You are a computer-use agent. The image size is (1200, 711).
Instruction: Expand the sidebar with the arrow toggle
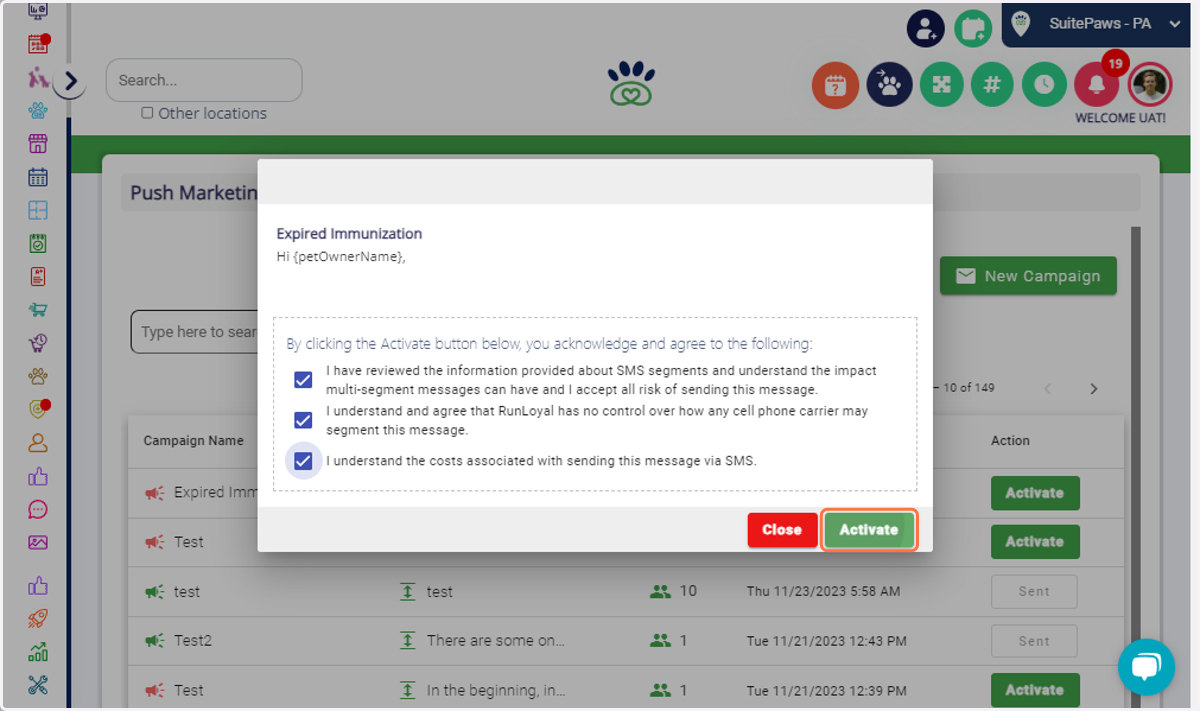(70, 81)
